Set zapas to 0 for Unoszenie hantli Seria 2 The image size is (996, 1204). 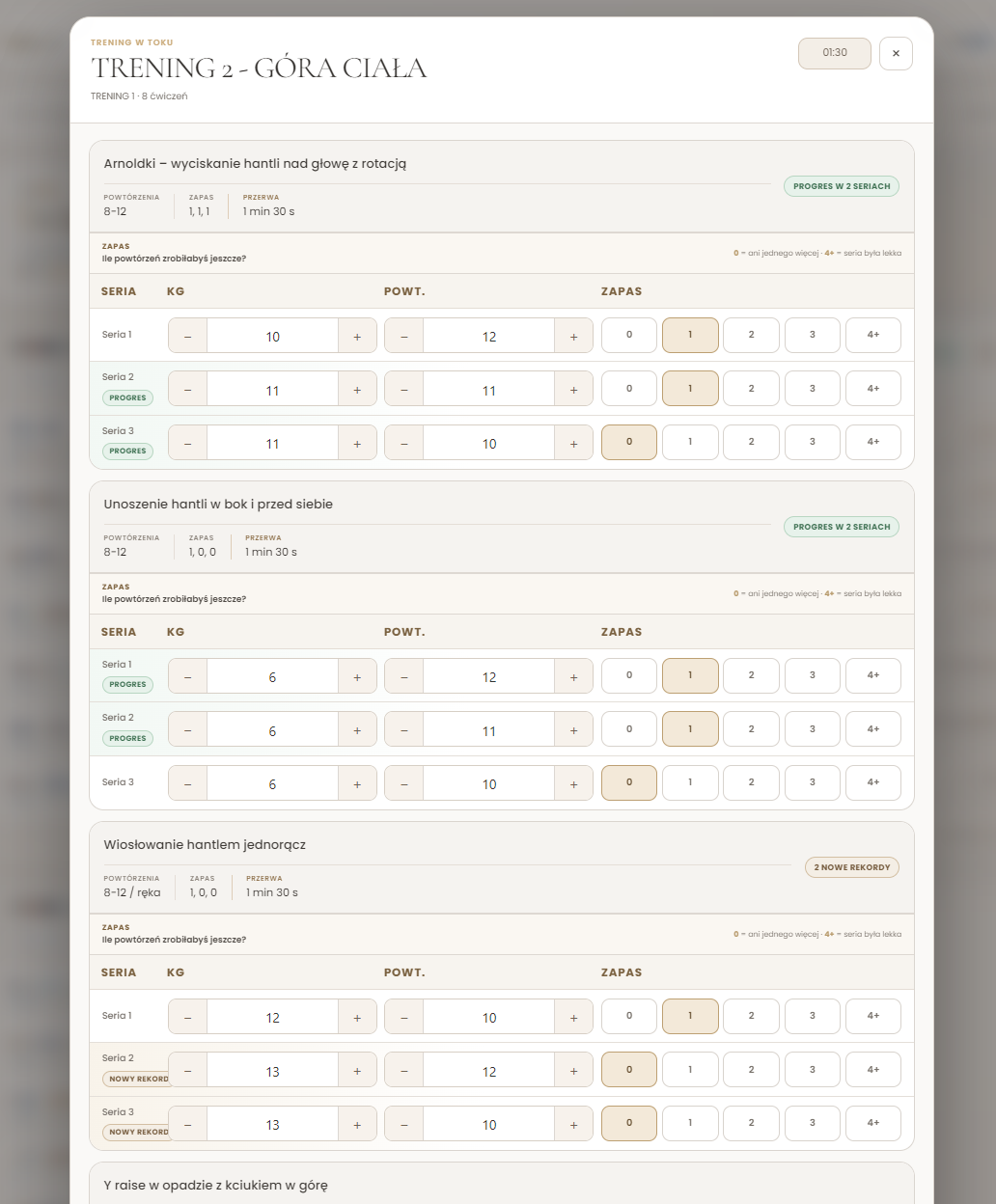629,729
